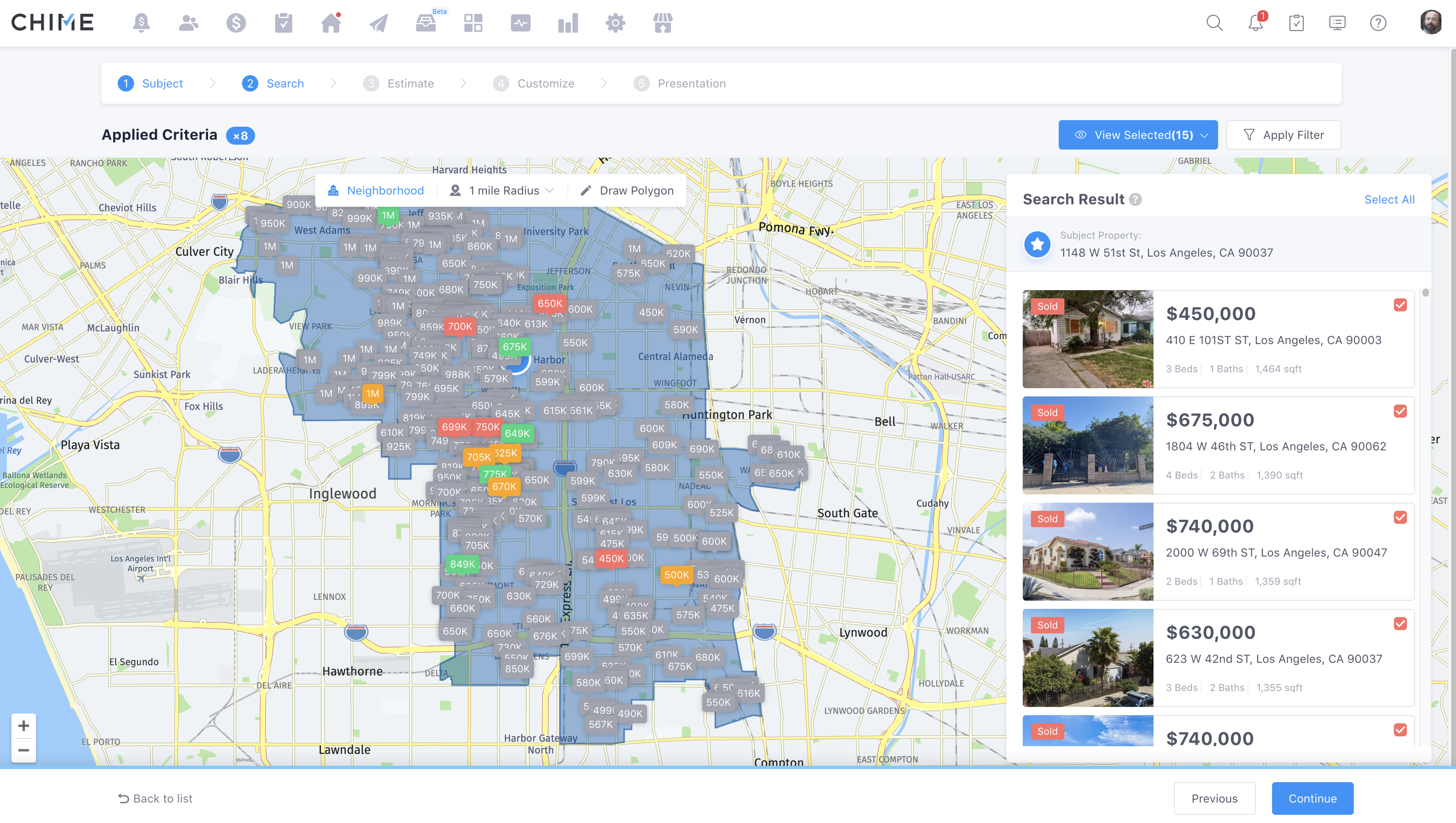Click the orange 670K map marker
This screenshot has width=1456, height=823.
(504, 487)
